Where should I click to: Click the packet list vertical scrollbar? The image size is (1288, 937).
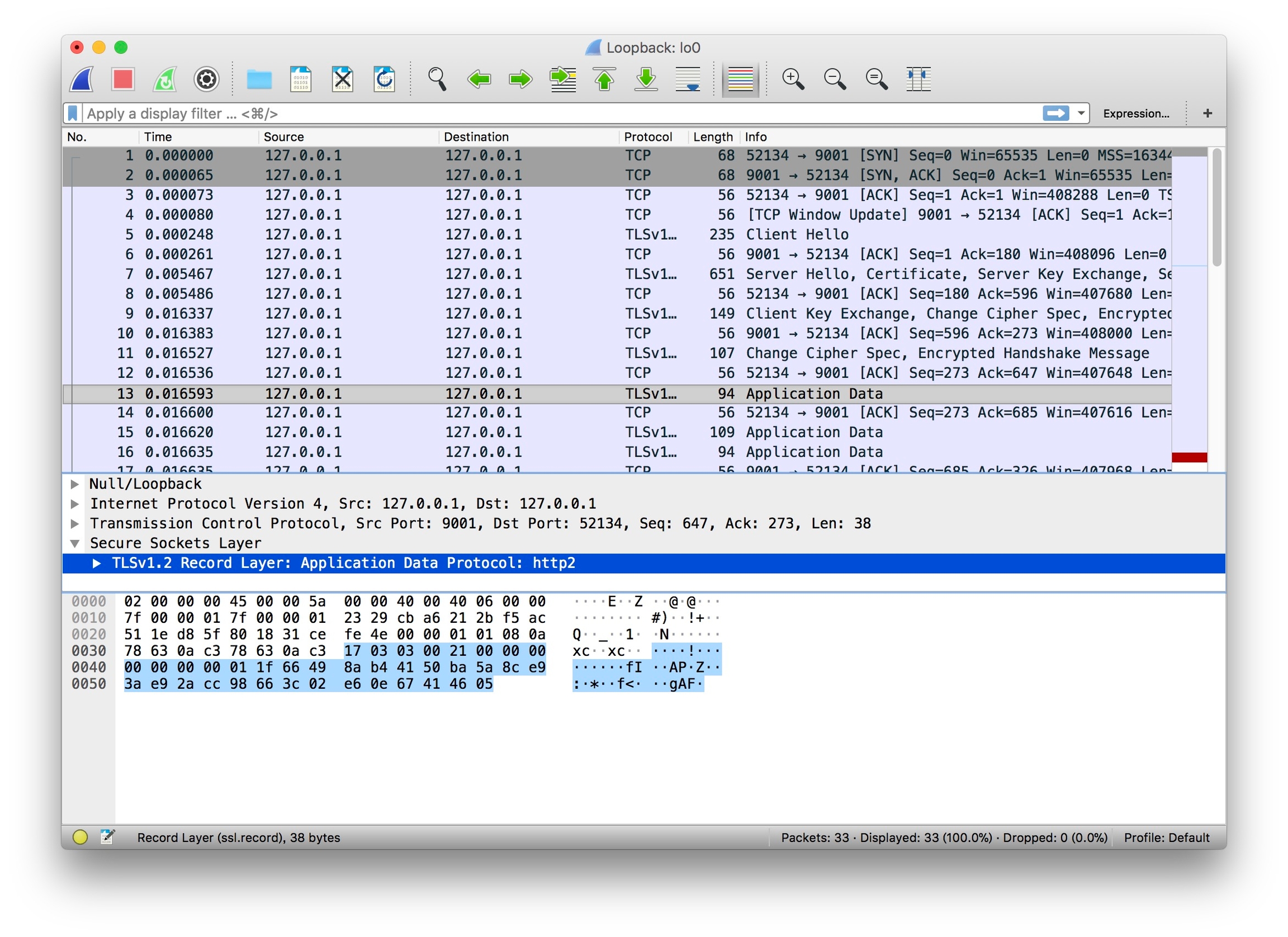tap(1216, 207)
